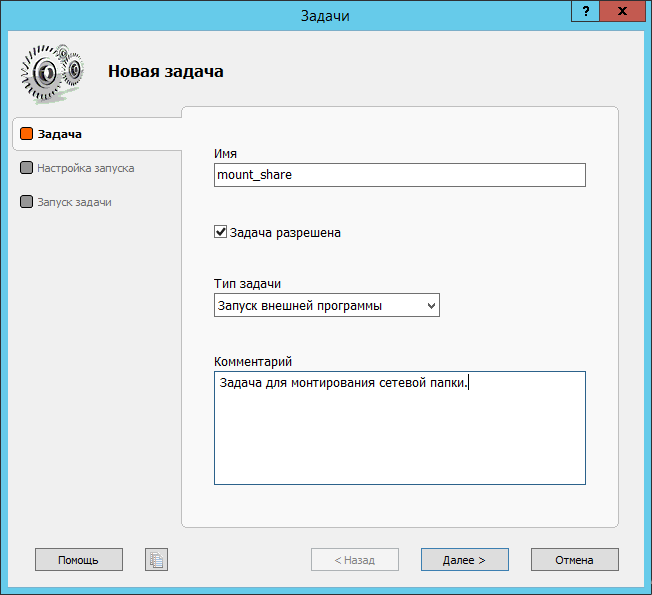Click the Помощь button
Screen dimensions: 652x595
pos(79,560)
